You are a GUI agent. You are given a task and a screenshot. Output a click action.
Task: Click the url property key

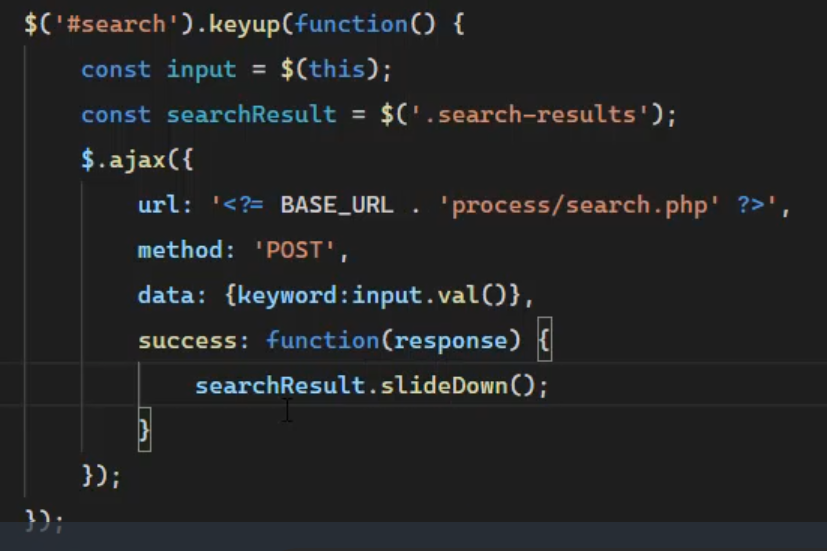158,205
